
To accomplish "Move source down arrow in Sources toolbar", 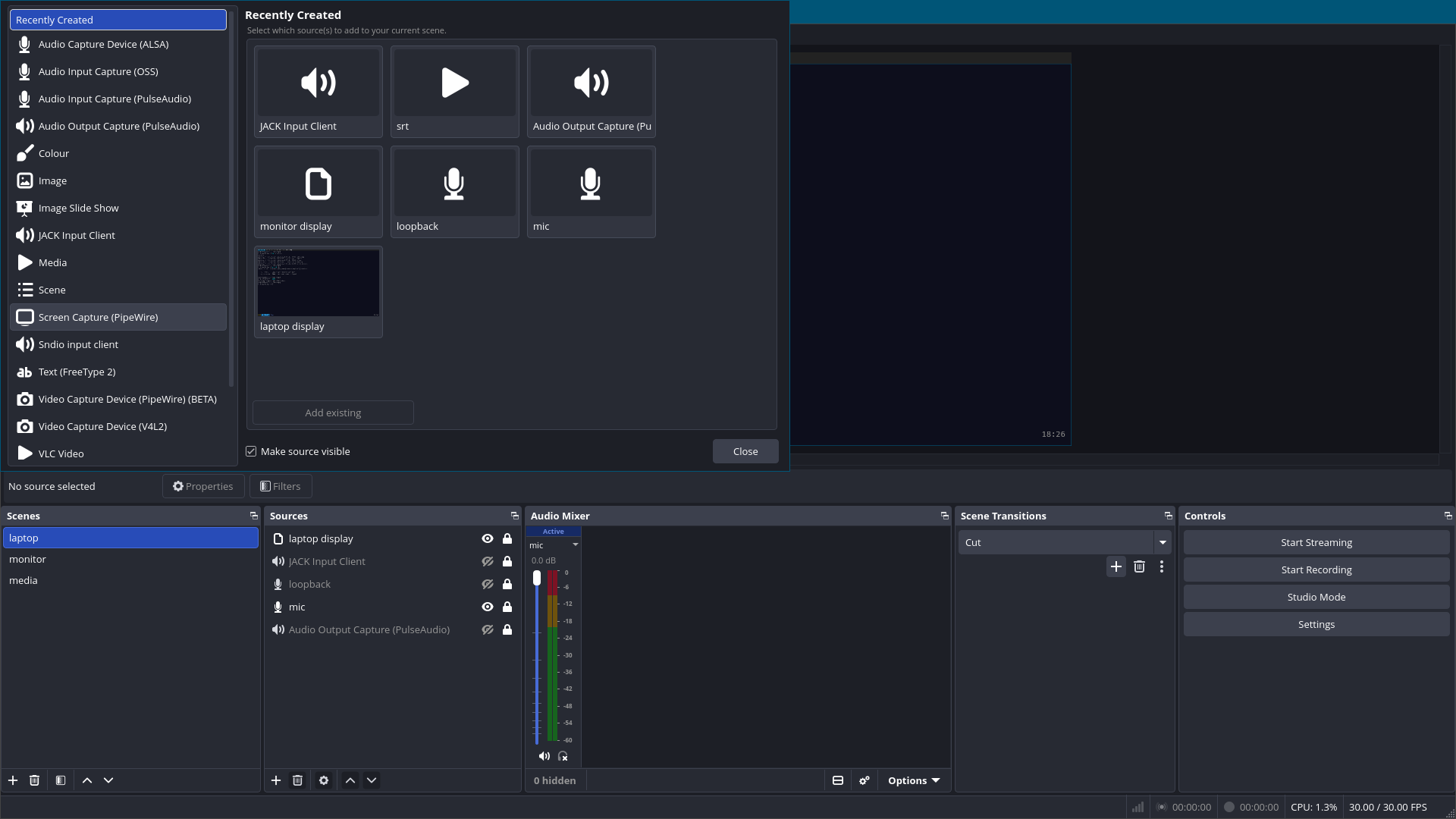I will coord(372,780).
